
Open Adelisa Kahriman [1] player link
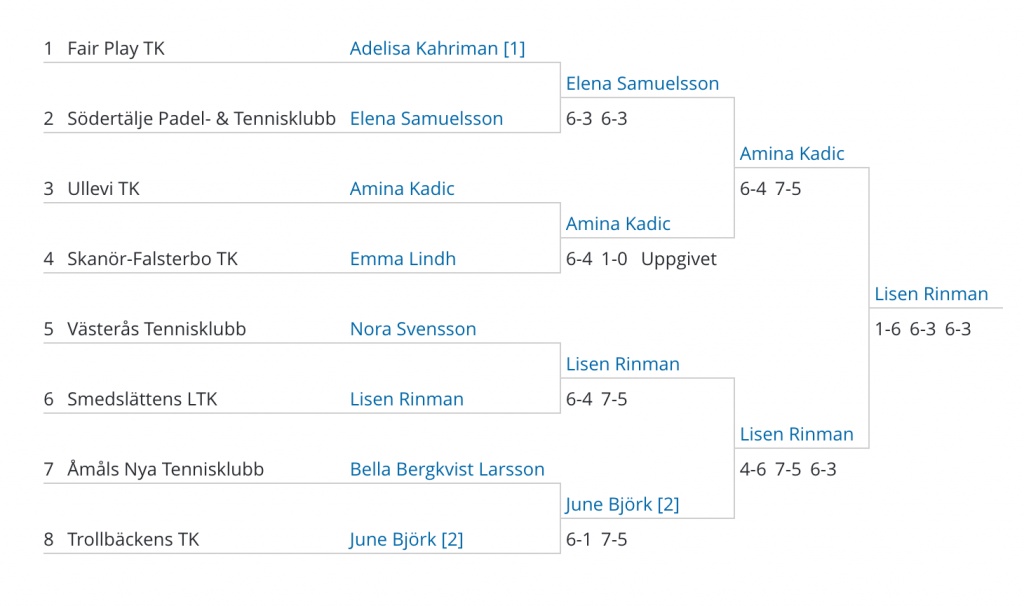[x=437, y=48]
